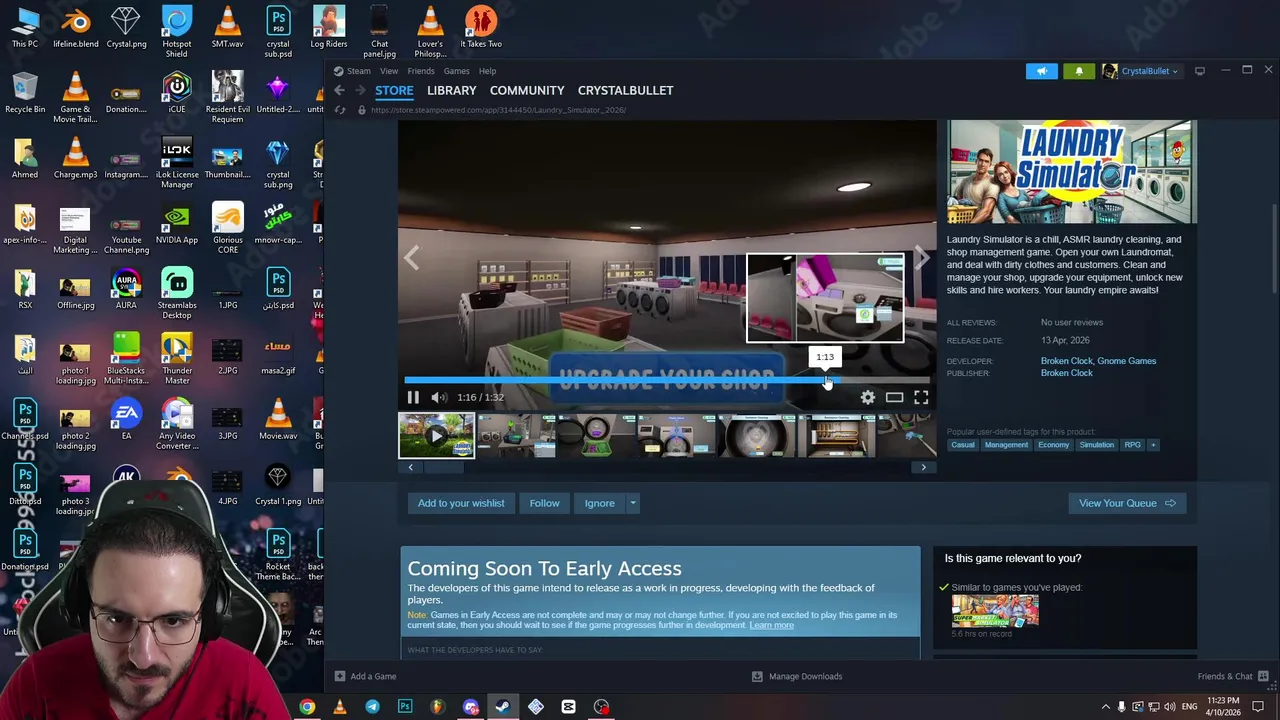
Task: Reload the Steam store page
Action: click(339, 110)
